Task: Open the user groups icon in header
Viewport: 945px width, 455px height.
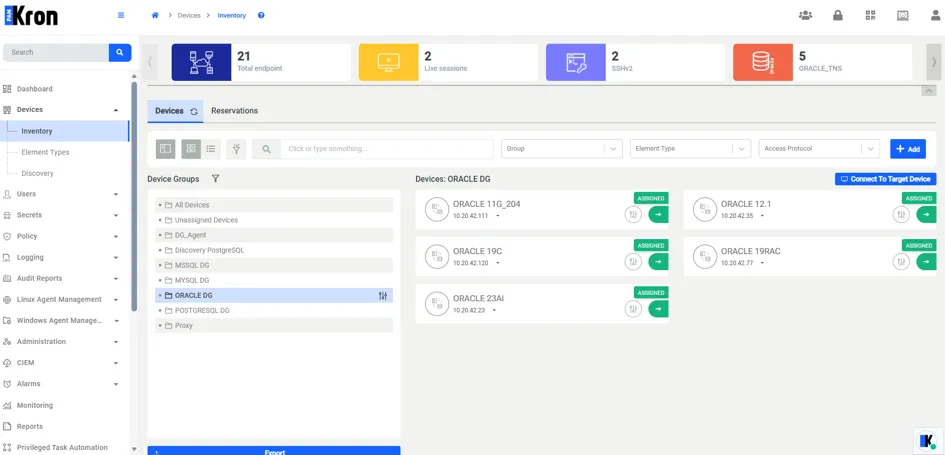Action: coord(805,16)
